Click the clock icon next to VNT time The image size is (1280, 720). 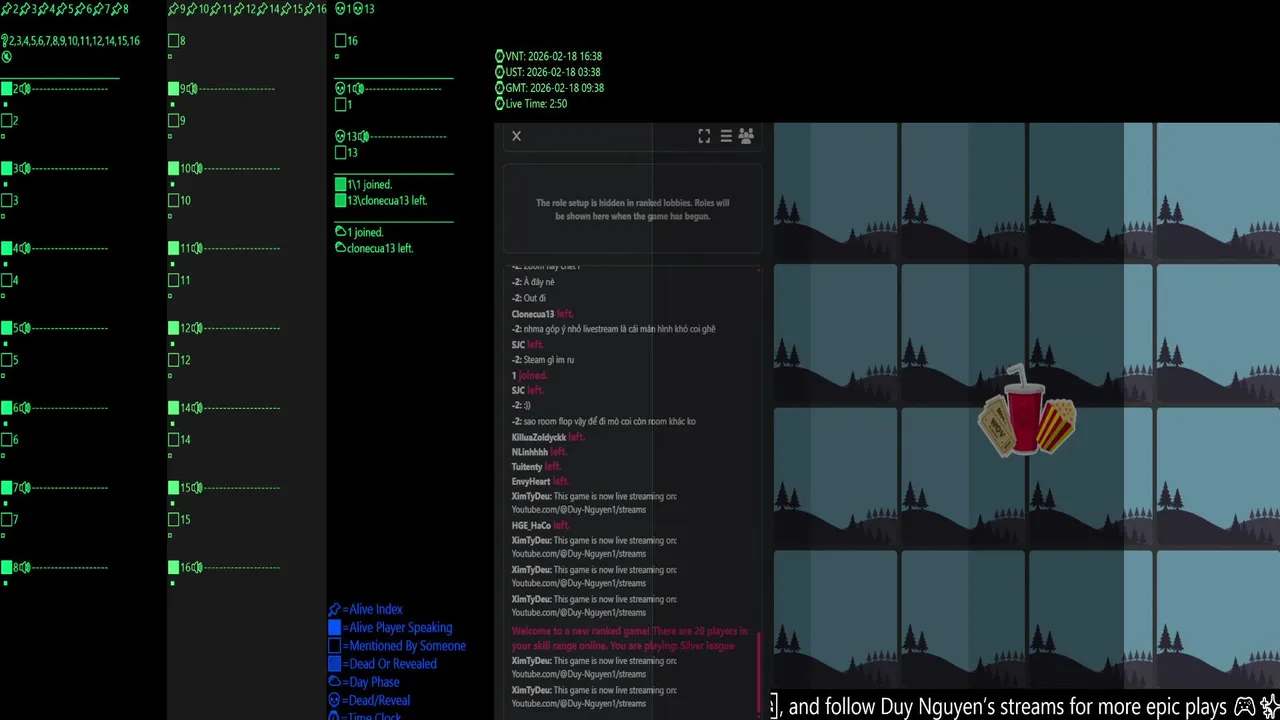tap(500, 57)
